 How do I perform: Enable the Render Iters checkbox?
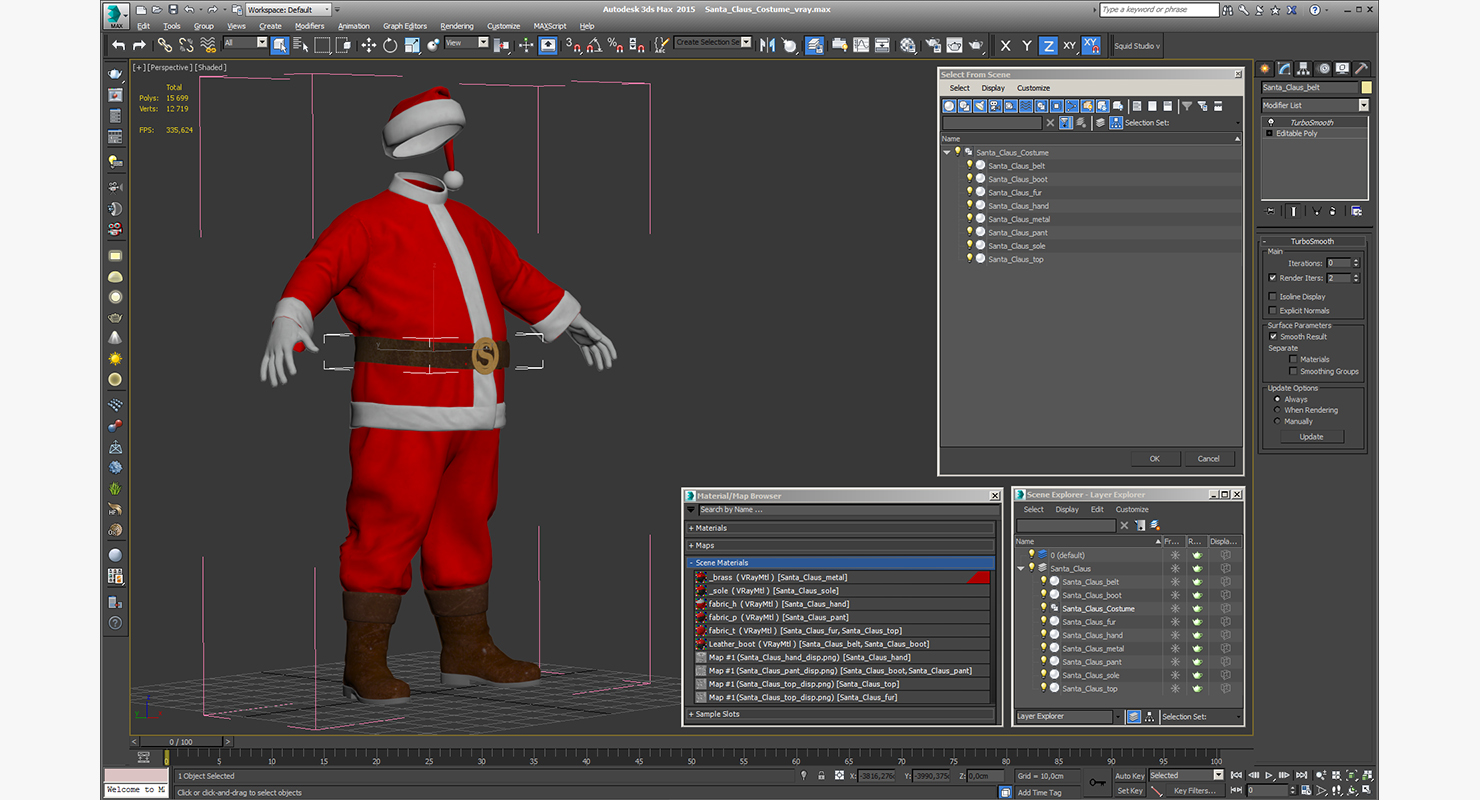click(x=1272, y=278)
